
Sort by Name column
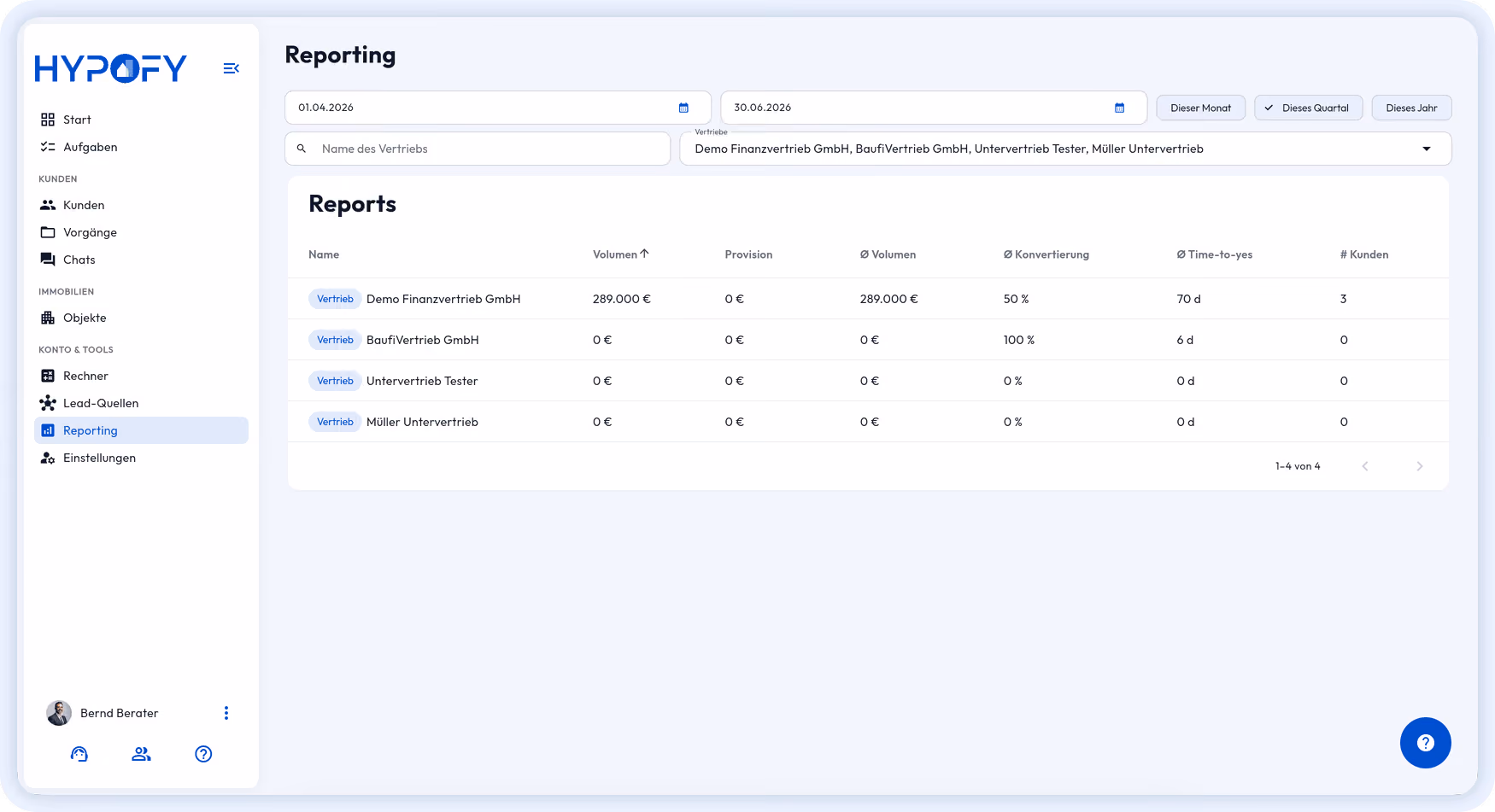tap(324, 254)
